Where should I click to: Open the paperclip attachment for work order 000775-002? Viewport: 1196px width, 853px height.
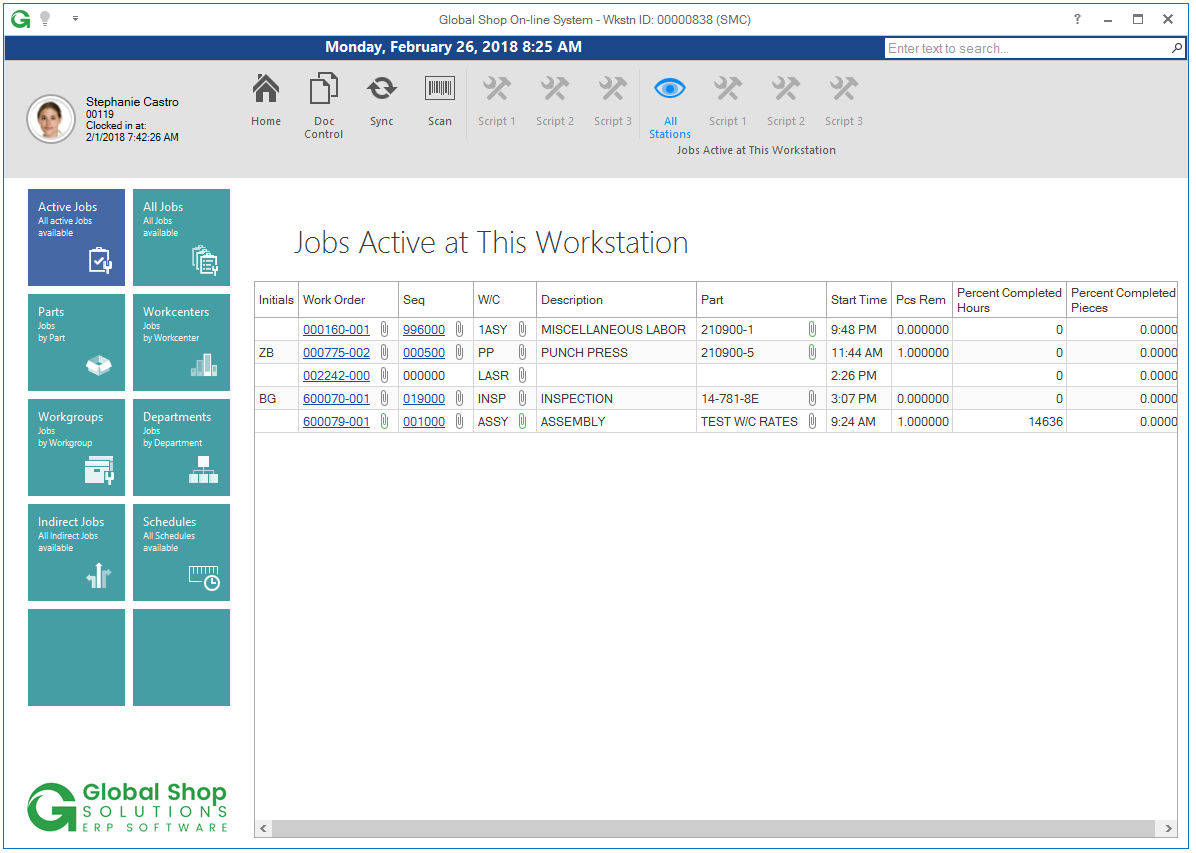click(384, 352)
